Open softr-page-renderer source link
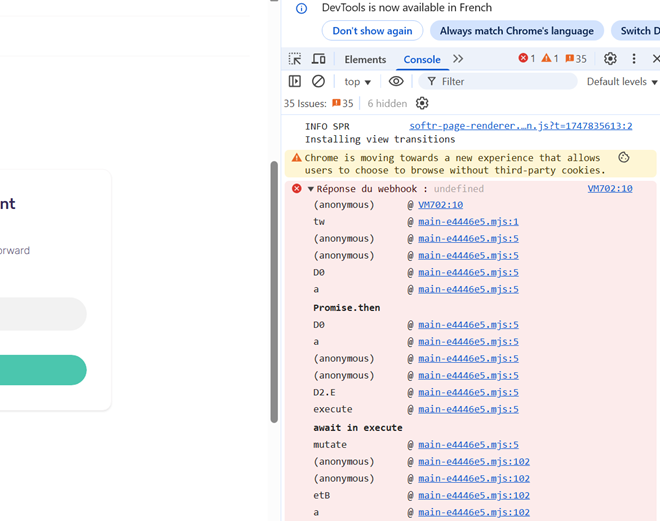Viewport: 660px width, 521px height. coord(521,126)
